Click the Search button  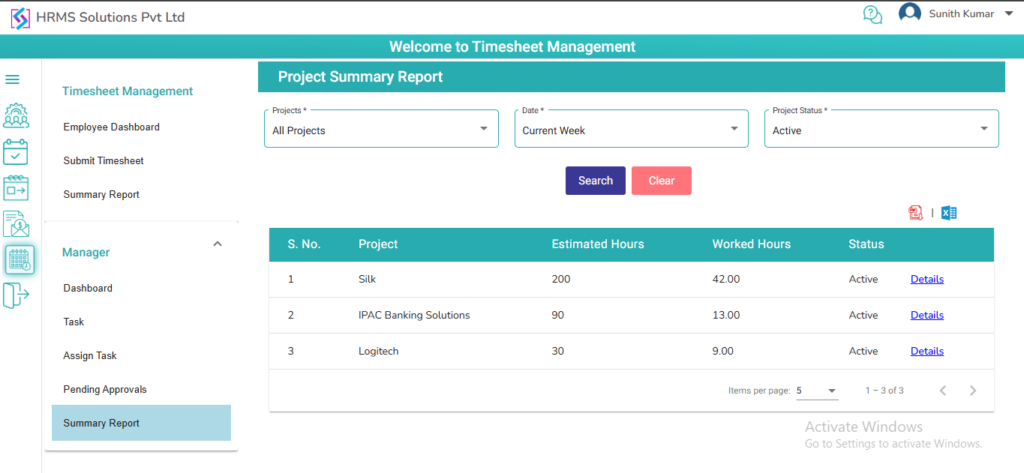(596, 181)
